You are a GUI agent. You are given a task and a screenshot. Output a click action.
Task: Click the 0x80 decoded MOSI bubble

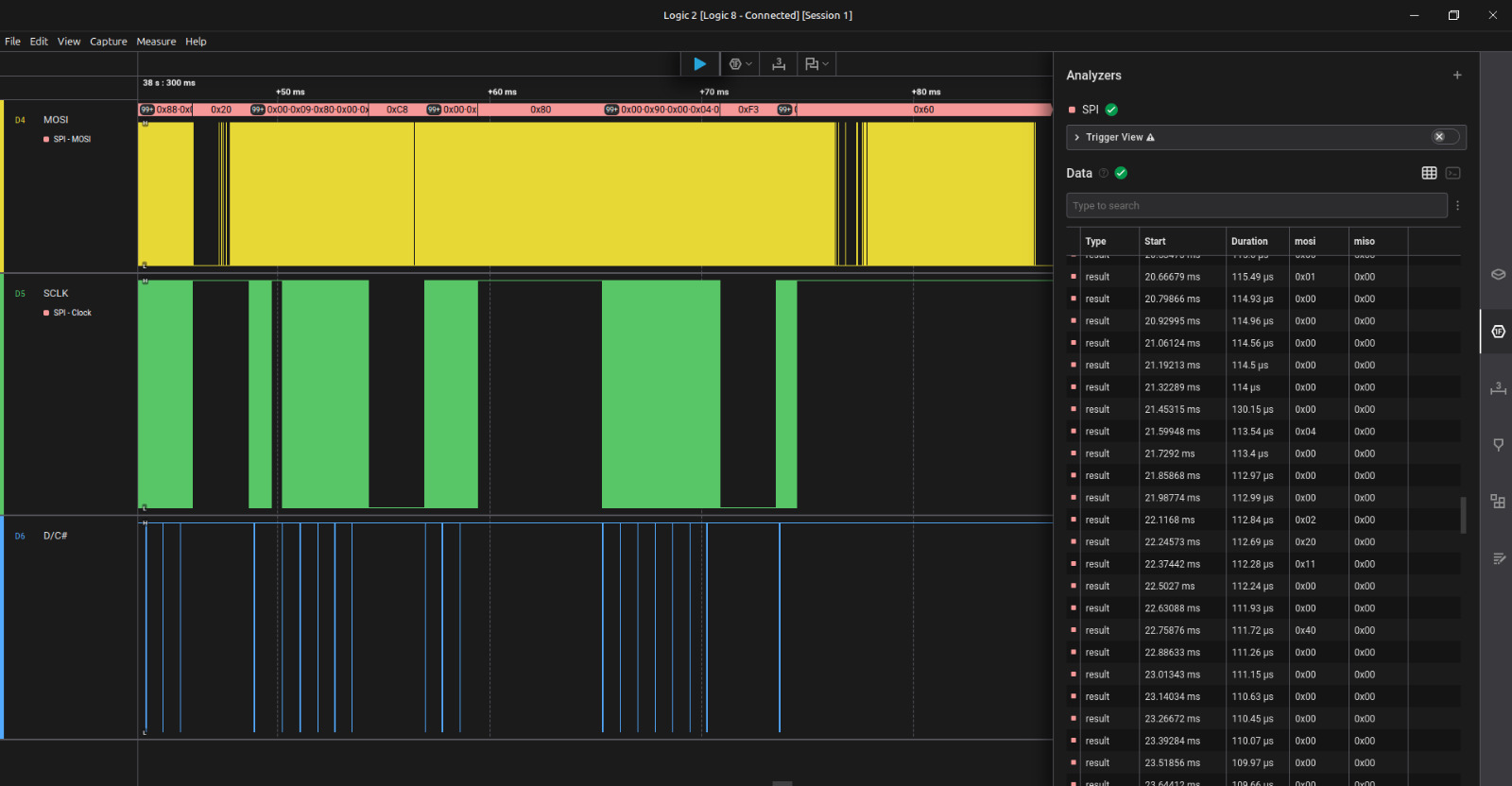click(x=541, y=110)
